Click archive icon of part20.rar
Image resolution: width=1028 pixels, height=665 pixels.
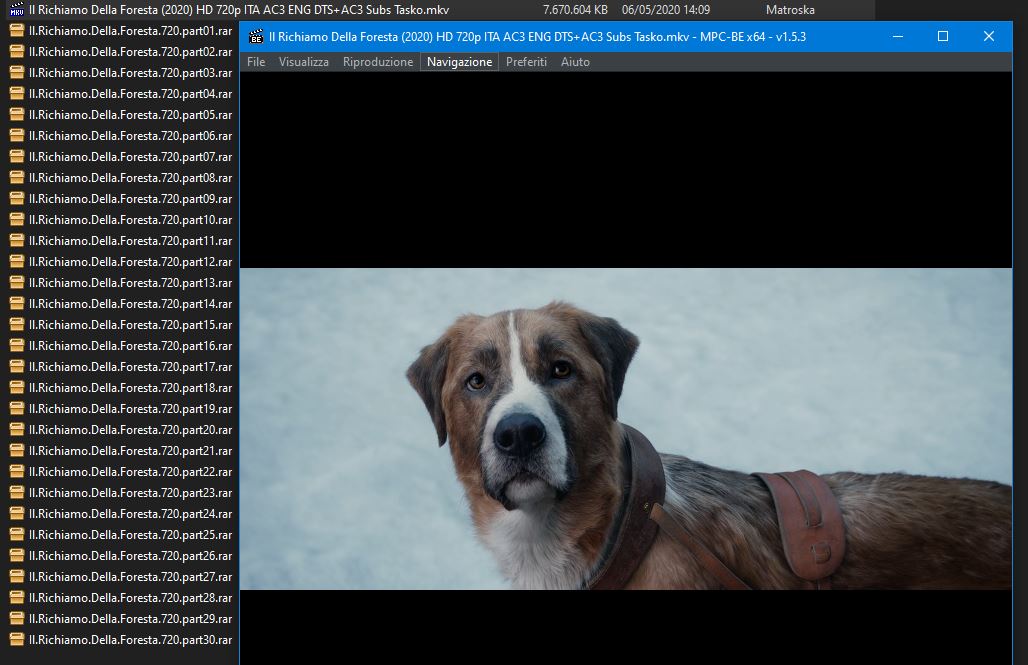[17, 430]
